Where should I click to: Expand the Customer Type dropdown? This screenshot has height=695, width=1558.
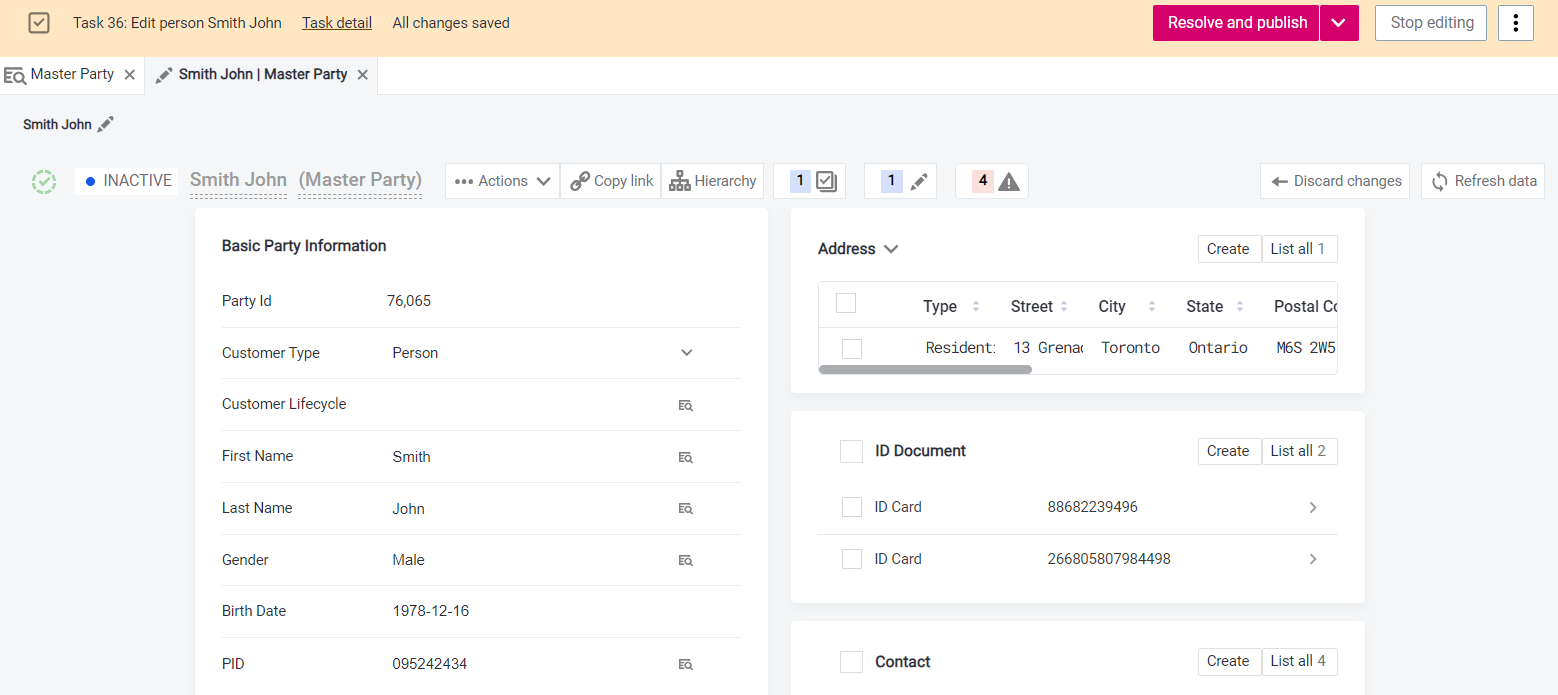686,353
